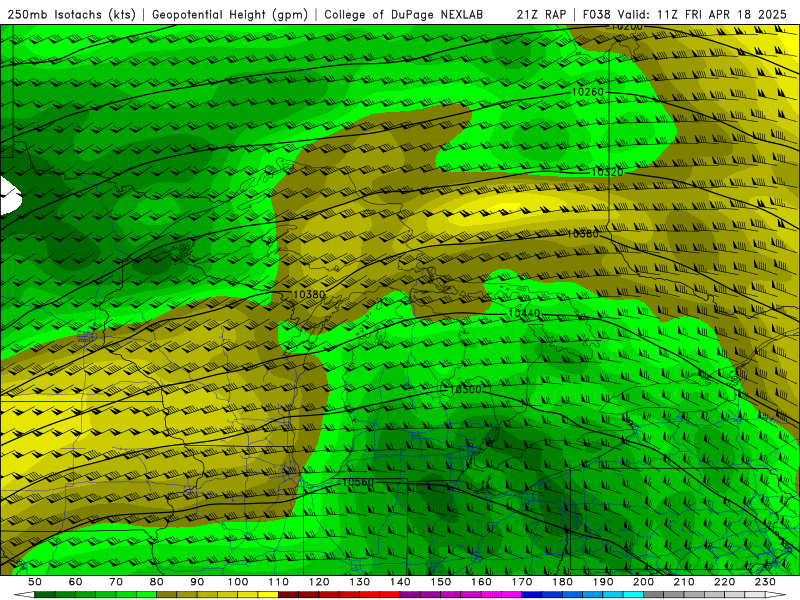800x600 pixels.
Task: Select the red swatch below 140
Action: pyautogui.click(x=390, y=594)
